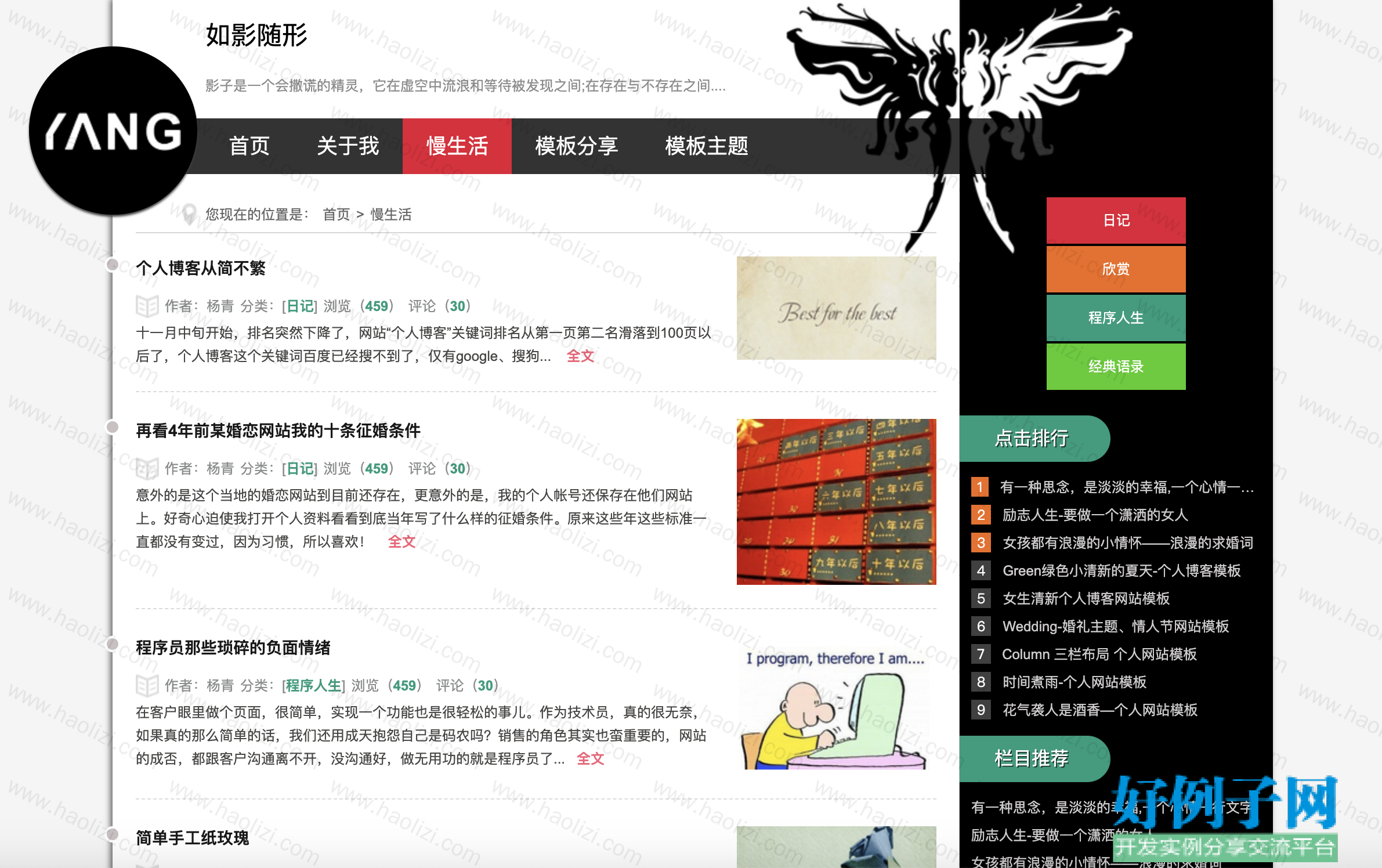Click 评论（30） under 个人博客从简不繁
The height and width of the screenshot is (868, 1382).
[440, 306]
